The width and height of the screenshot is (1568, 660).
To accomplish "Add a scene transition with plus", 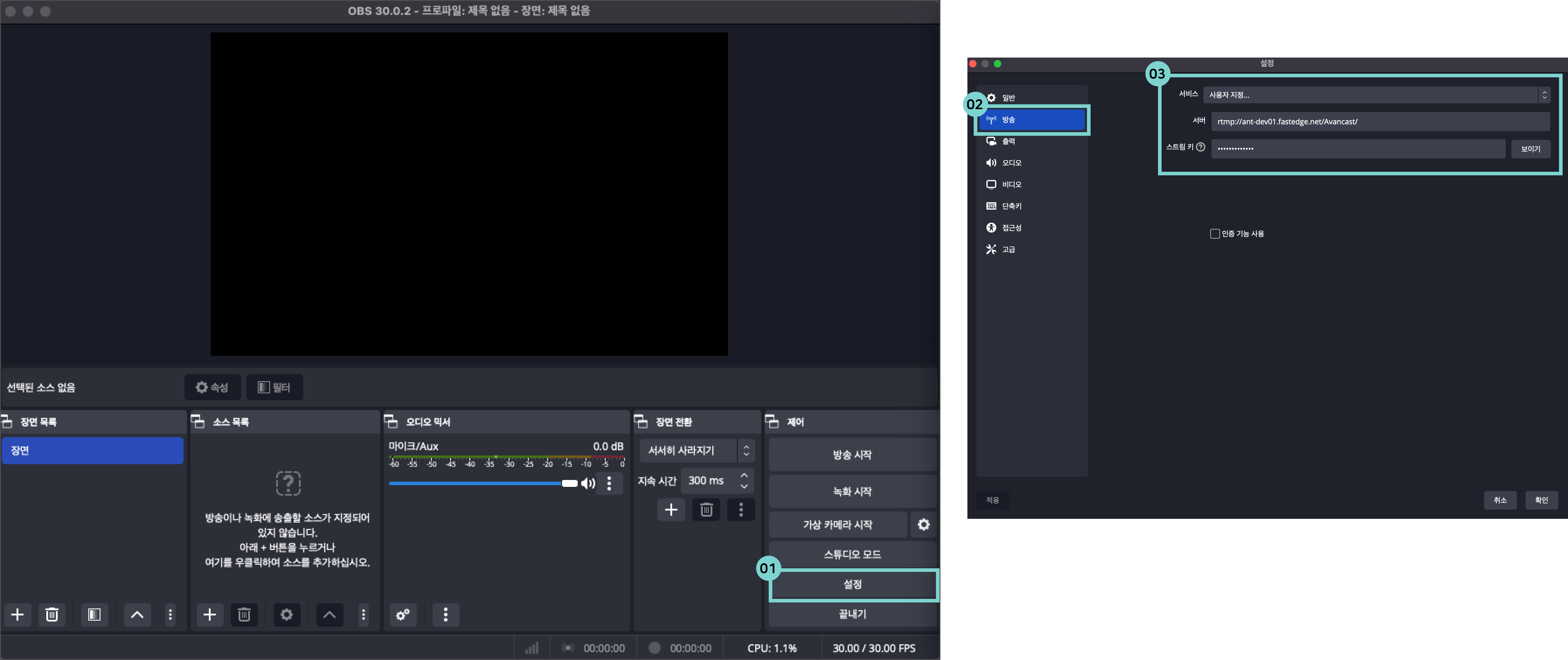I will (671, 510).
